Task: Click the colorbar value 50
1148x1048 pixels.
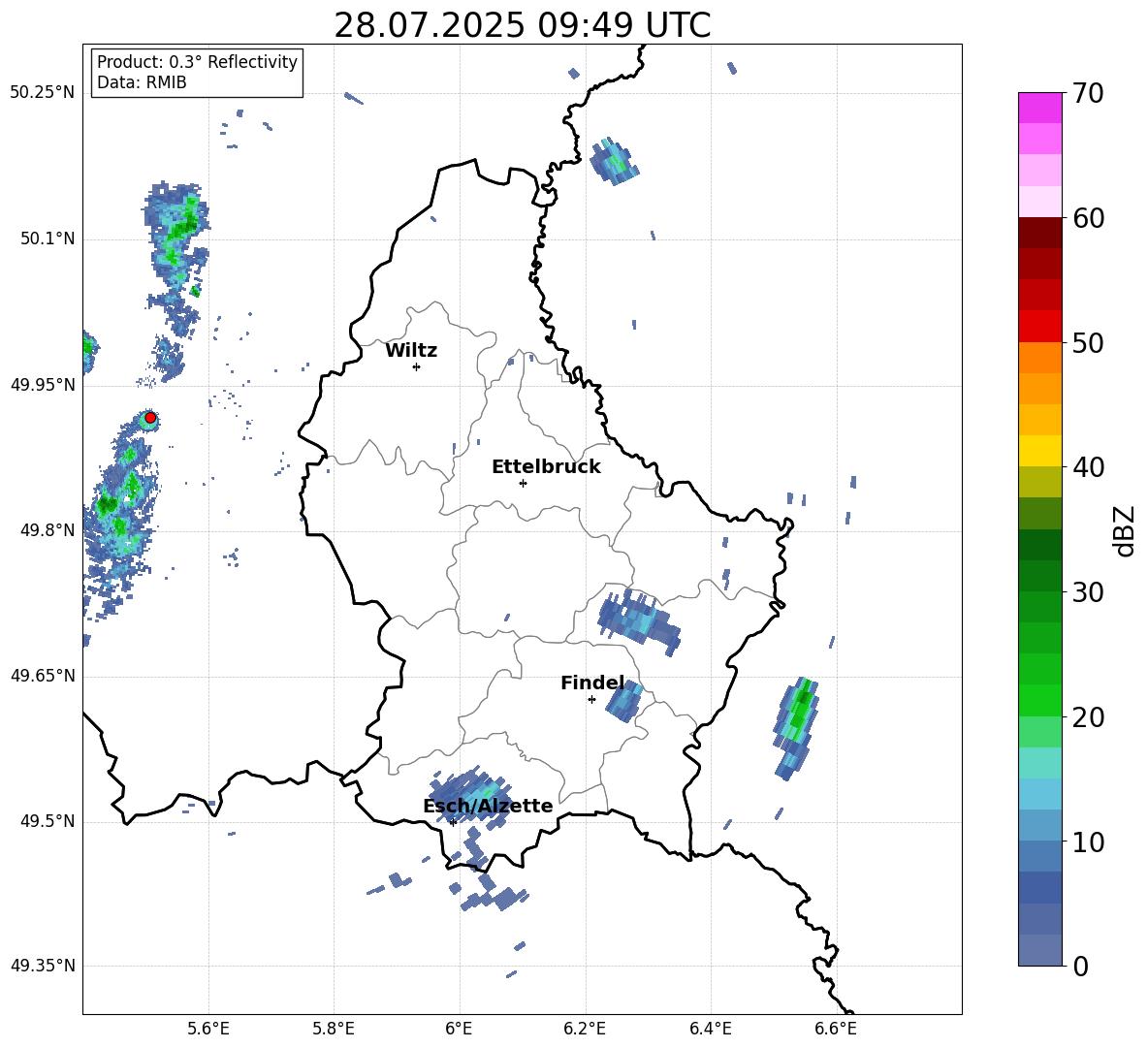Action: (1088, 342)
